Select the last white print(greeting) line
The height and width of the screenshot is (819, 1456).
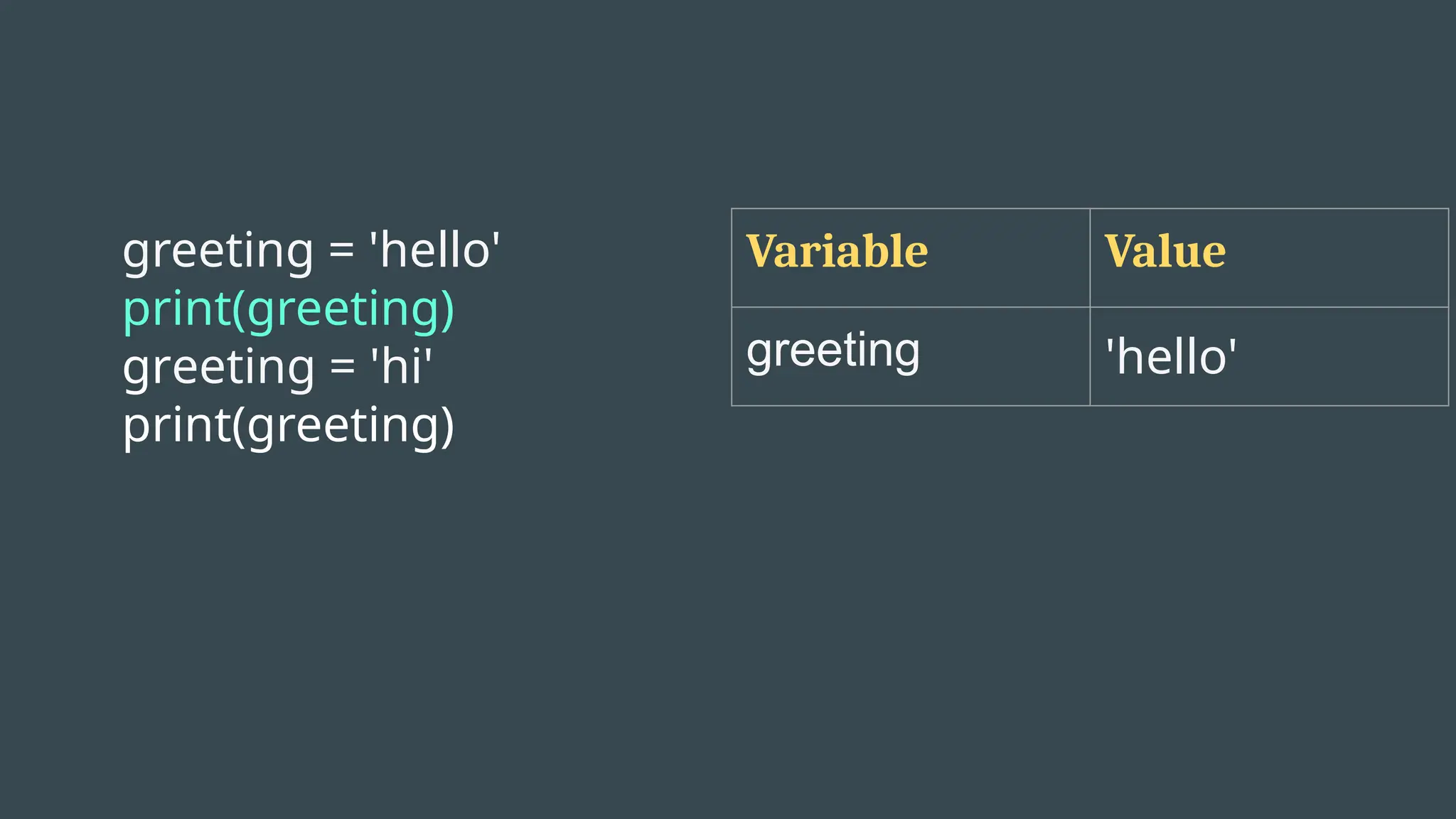click(x=288, y=426)
